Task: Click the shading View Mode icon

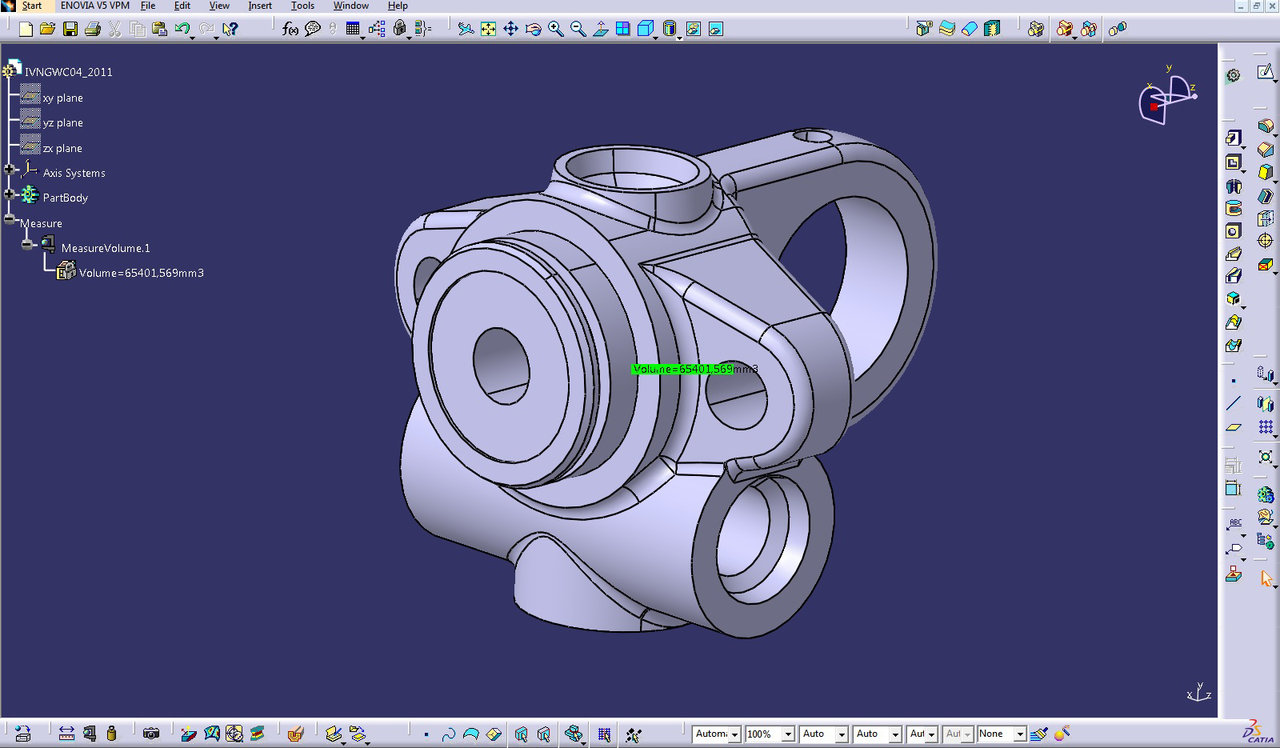Action: coord(670,29)
